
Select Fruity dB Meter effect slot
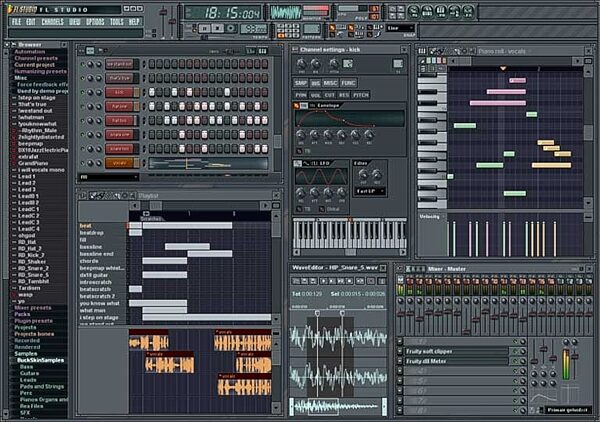point(456,361)
